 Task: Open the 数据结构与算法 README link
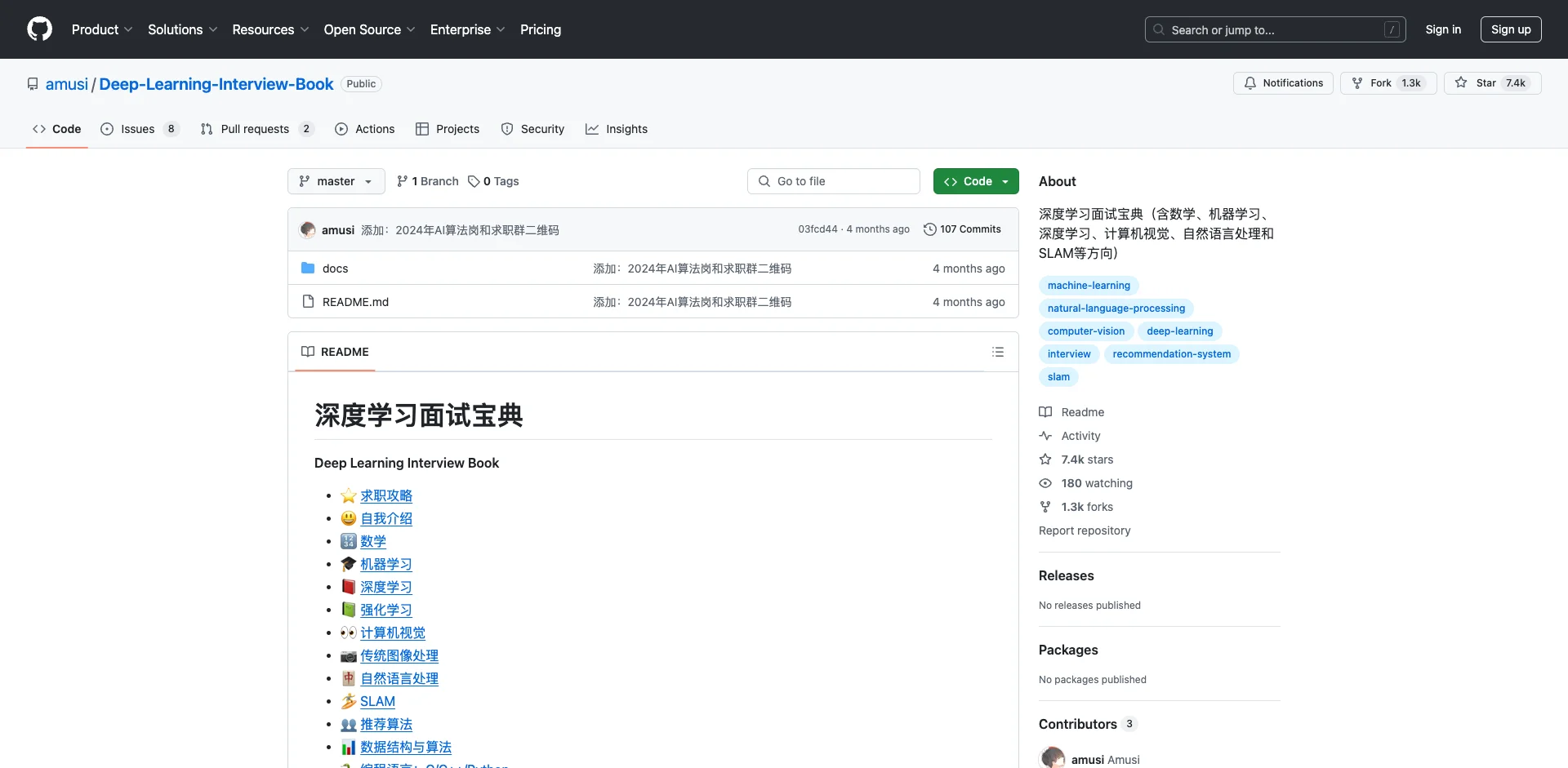coord(406,747)
